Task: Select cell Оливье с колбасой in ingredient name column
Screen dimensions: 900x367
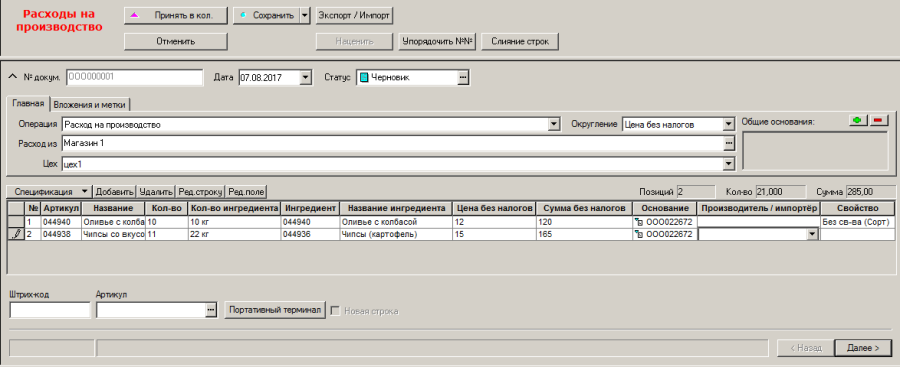Action: 396,222
